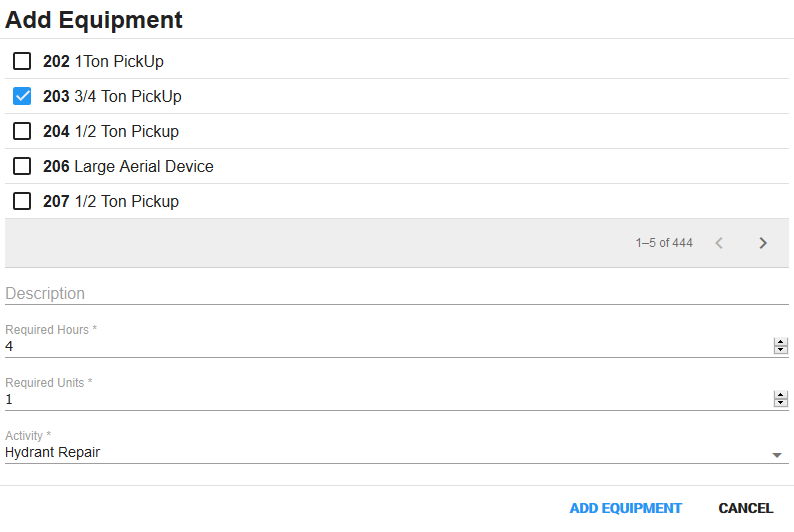
Task: Click the 202 1Ton PickUp row label
Action: pyautogui.click(x=103, y=61)
